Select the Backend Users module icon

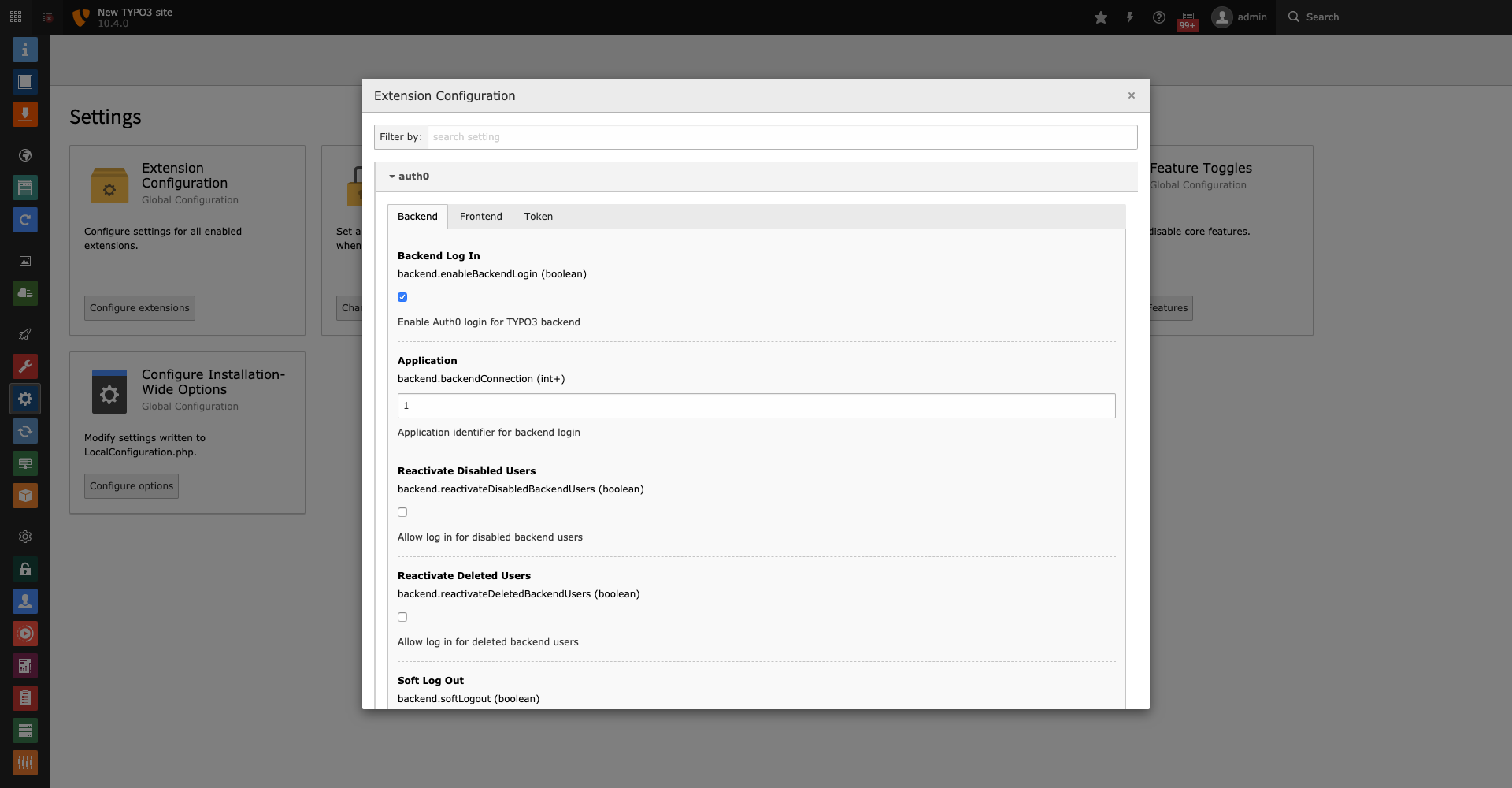tap(24, 601)
